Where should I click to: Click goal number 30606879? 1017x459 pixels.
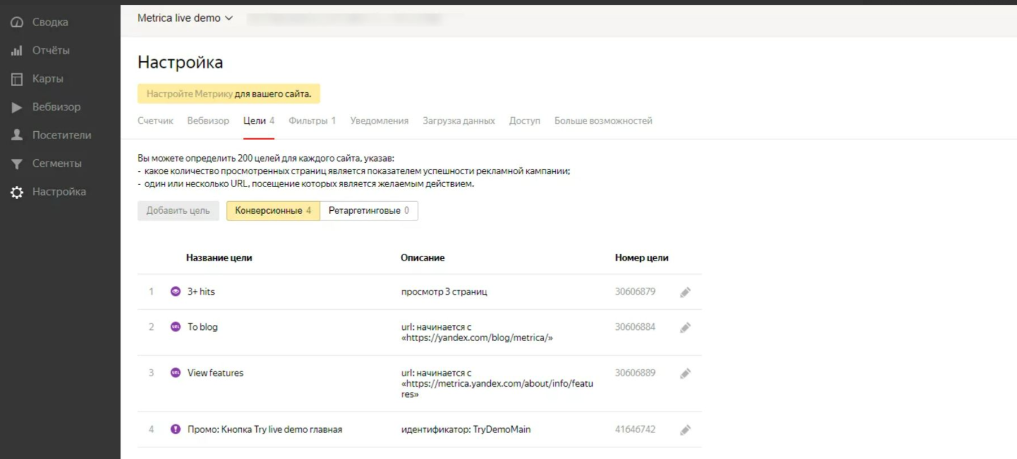point(635,292)
